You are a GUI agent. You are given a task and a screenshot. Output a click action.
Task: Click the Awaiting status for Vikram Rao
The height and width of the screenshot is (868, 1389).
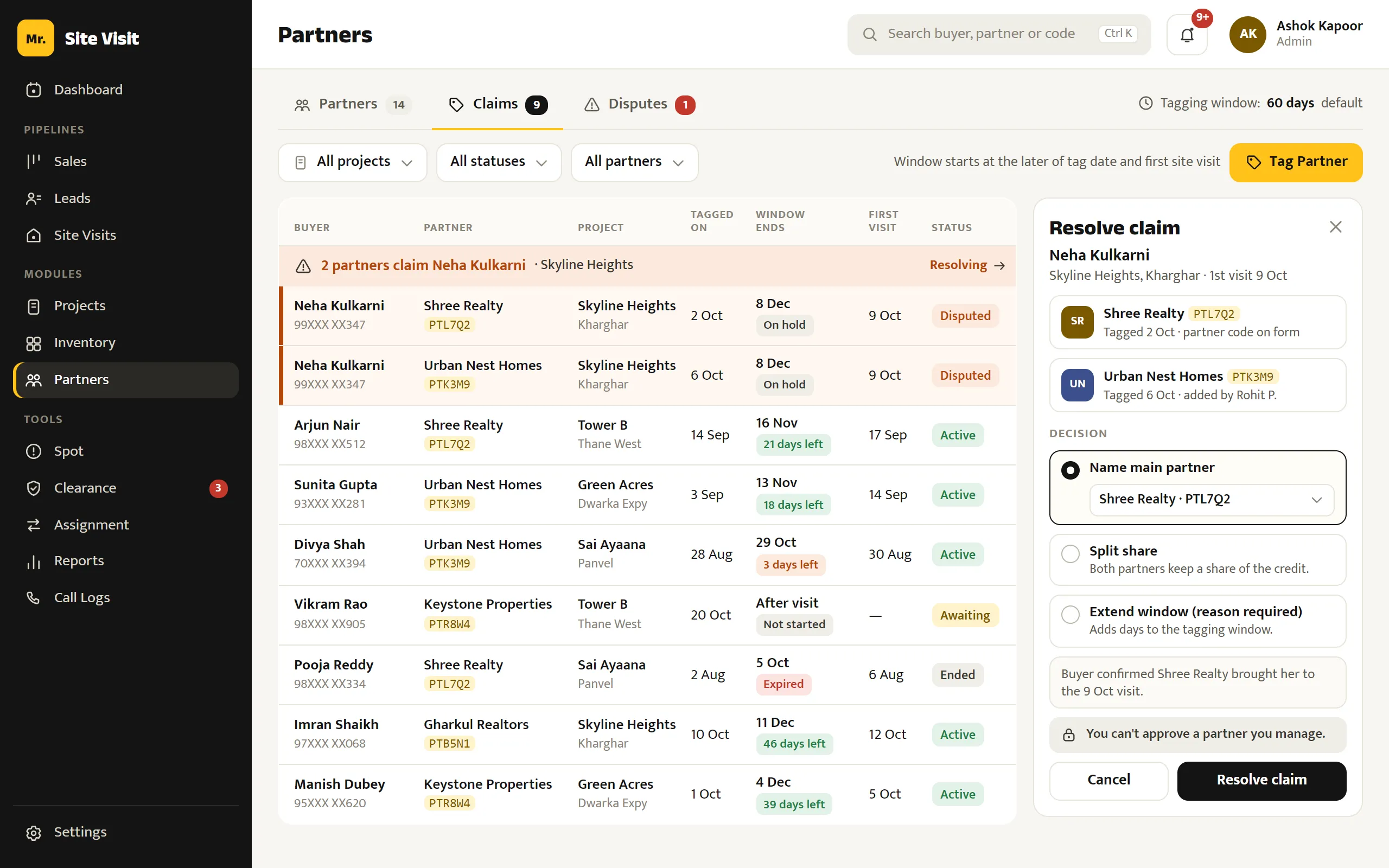[965, 615]
